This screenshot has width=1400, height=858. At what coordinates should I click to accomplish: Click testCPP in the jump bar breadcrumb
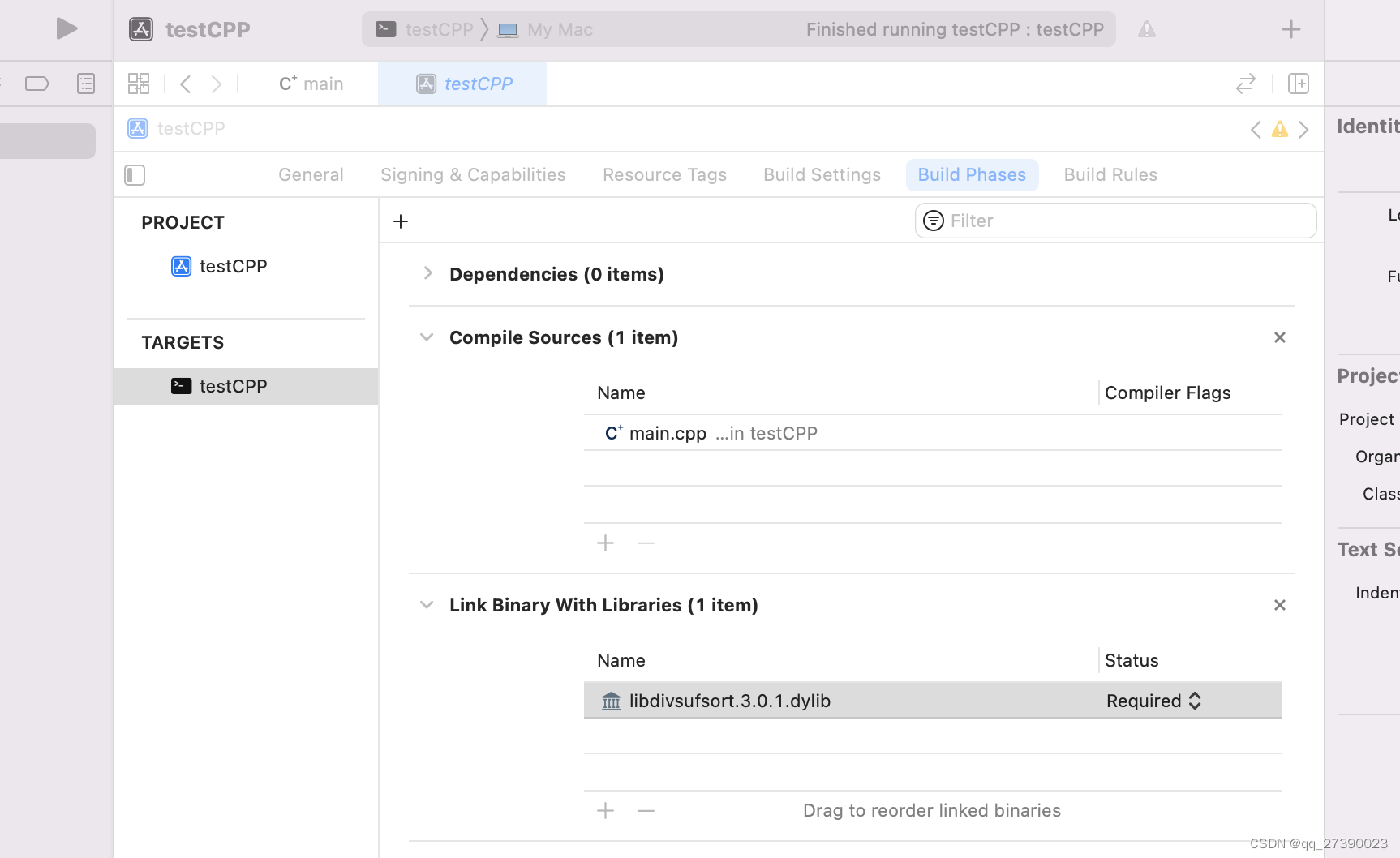coord(177,128)
